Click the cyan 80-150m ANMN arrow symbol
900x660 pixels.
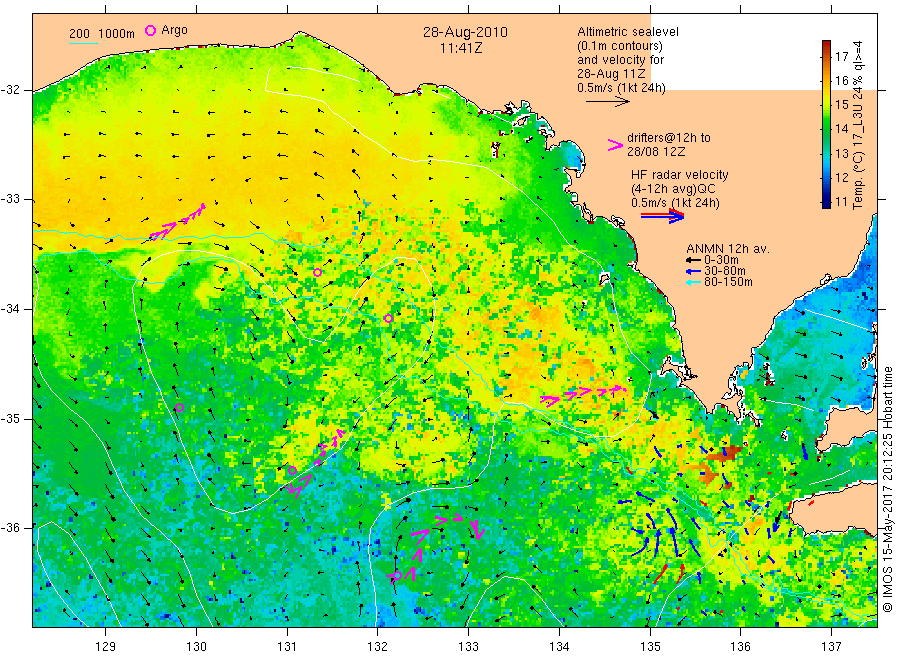click(693, 282)
